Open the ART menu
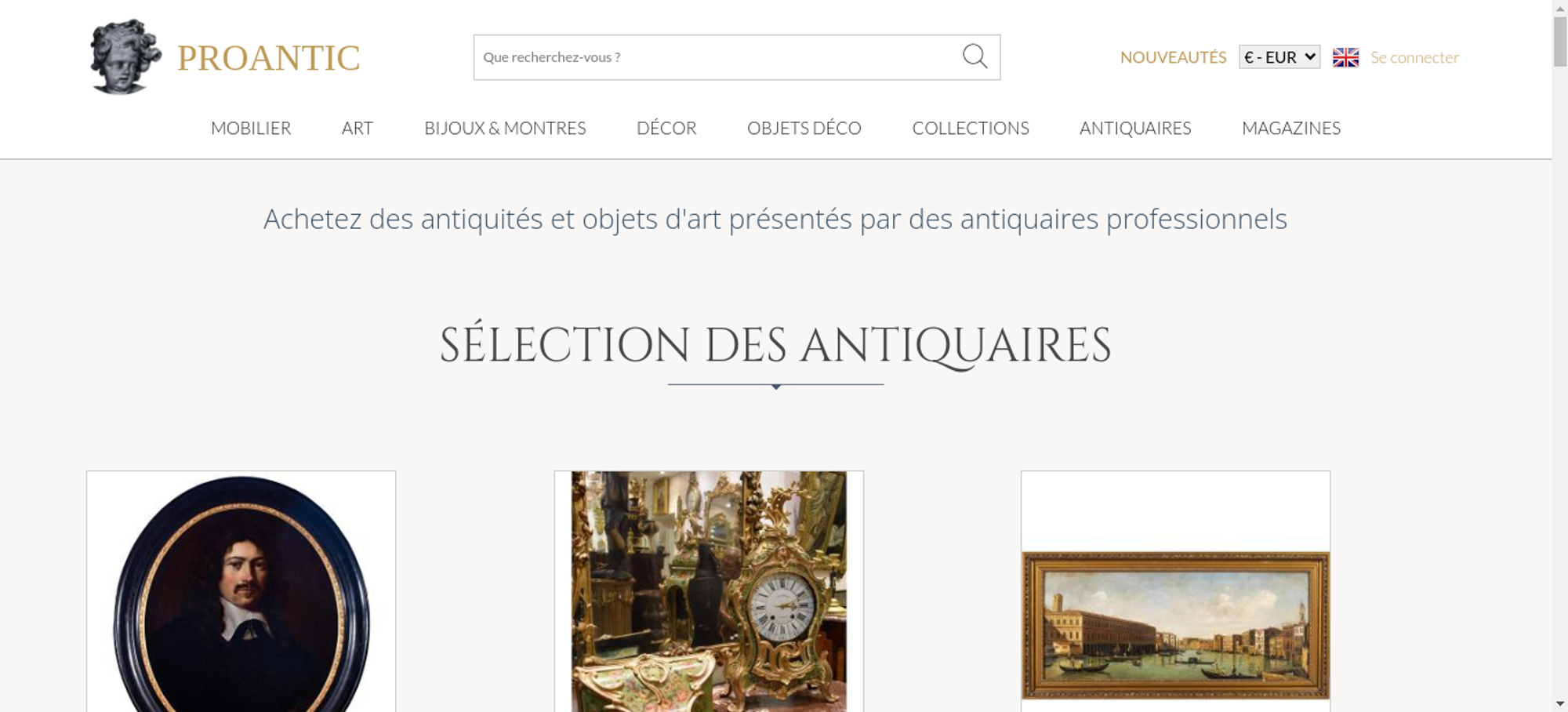Viewport: 1568px width, 712px height. click(x=358, y=128)
